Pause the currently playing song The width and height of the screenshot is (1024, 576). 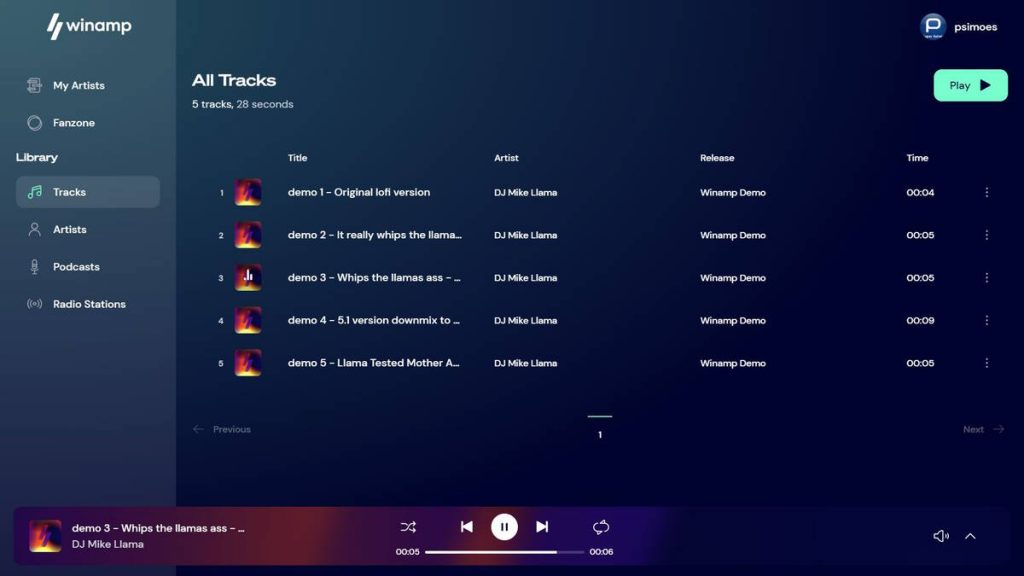point(504,527)
